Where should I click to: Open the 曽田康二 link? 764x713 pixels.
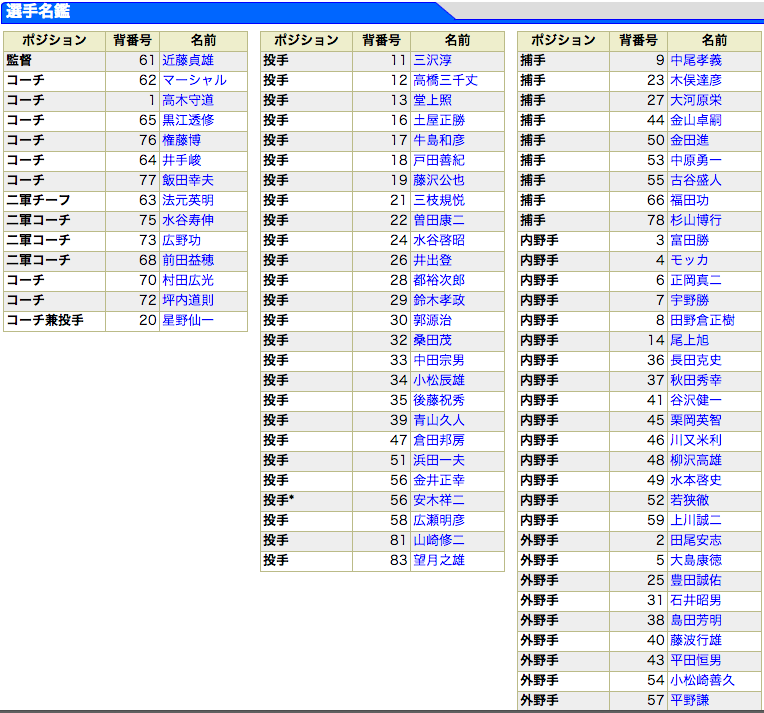point(439,220)
